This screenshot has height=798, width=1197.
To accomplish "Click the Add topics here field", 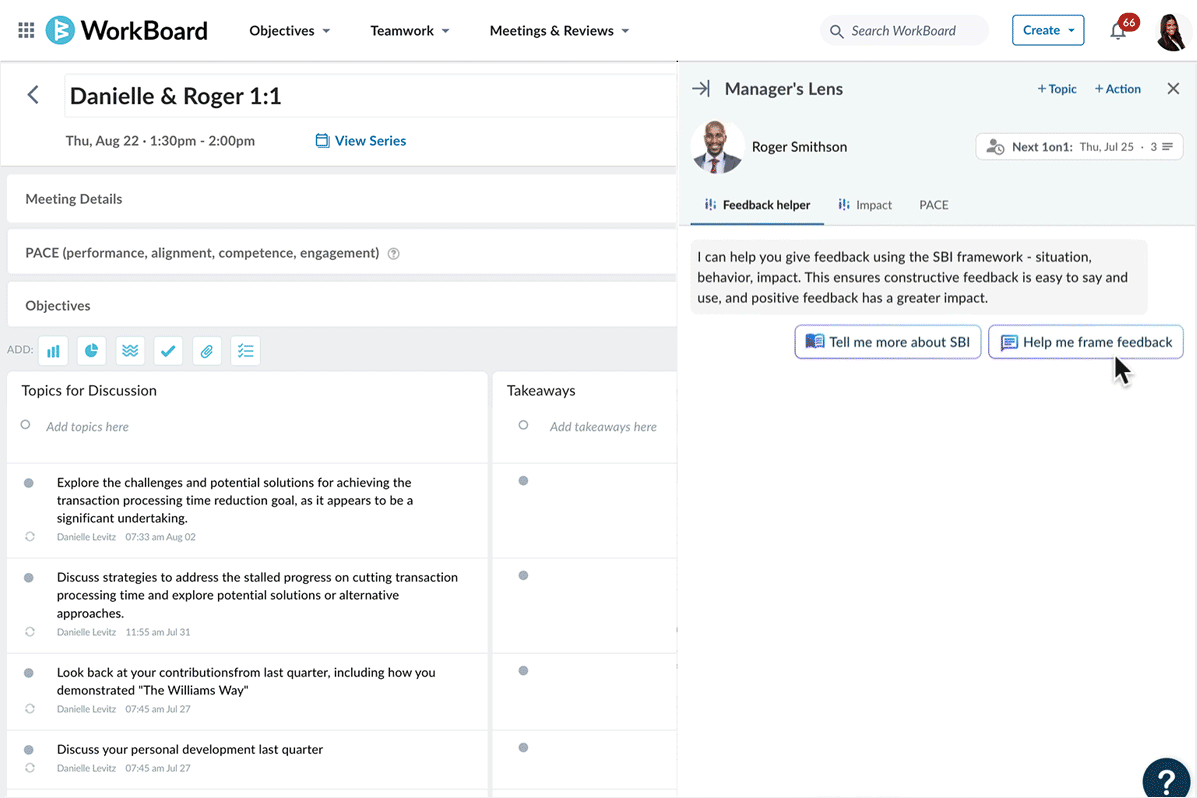I will (x=87, y=427).
